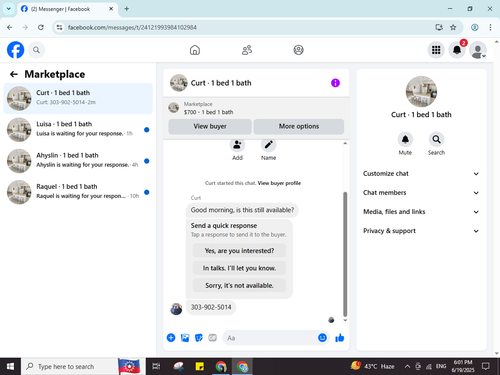Screen dimensions: 500x375
Task: Open the Notifications bell with badge
Action: 457,50
